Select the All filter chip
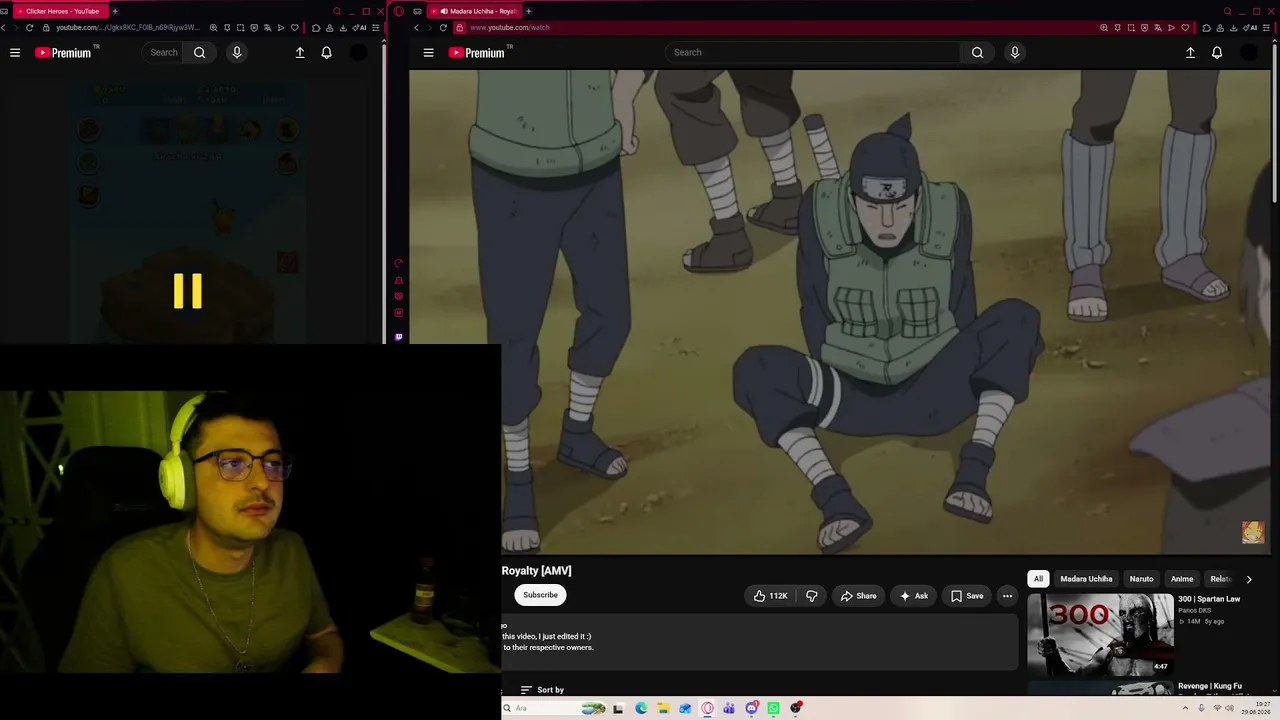Image resolution: width=1280 pixels, height=720 pixels. point(1038,579)
